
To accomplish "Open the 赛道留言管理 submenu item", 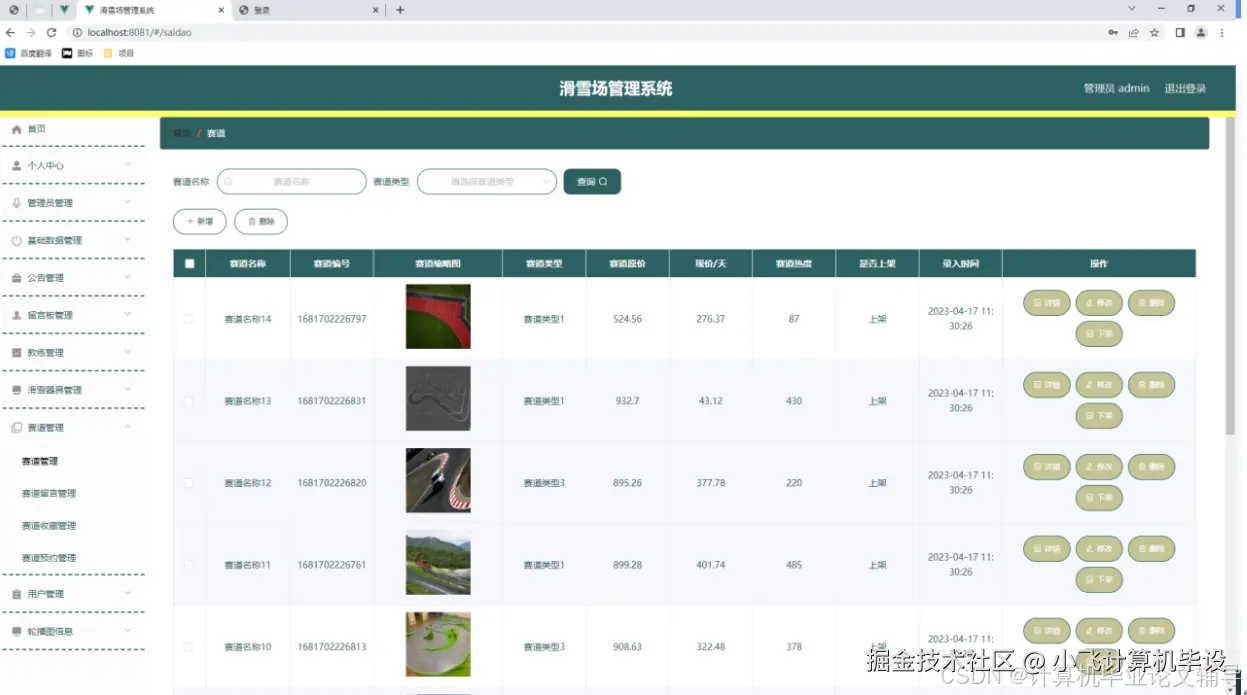I will pyautogui.click(x=49, y=493).
